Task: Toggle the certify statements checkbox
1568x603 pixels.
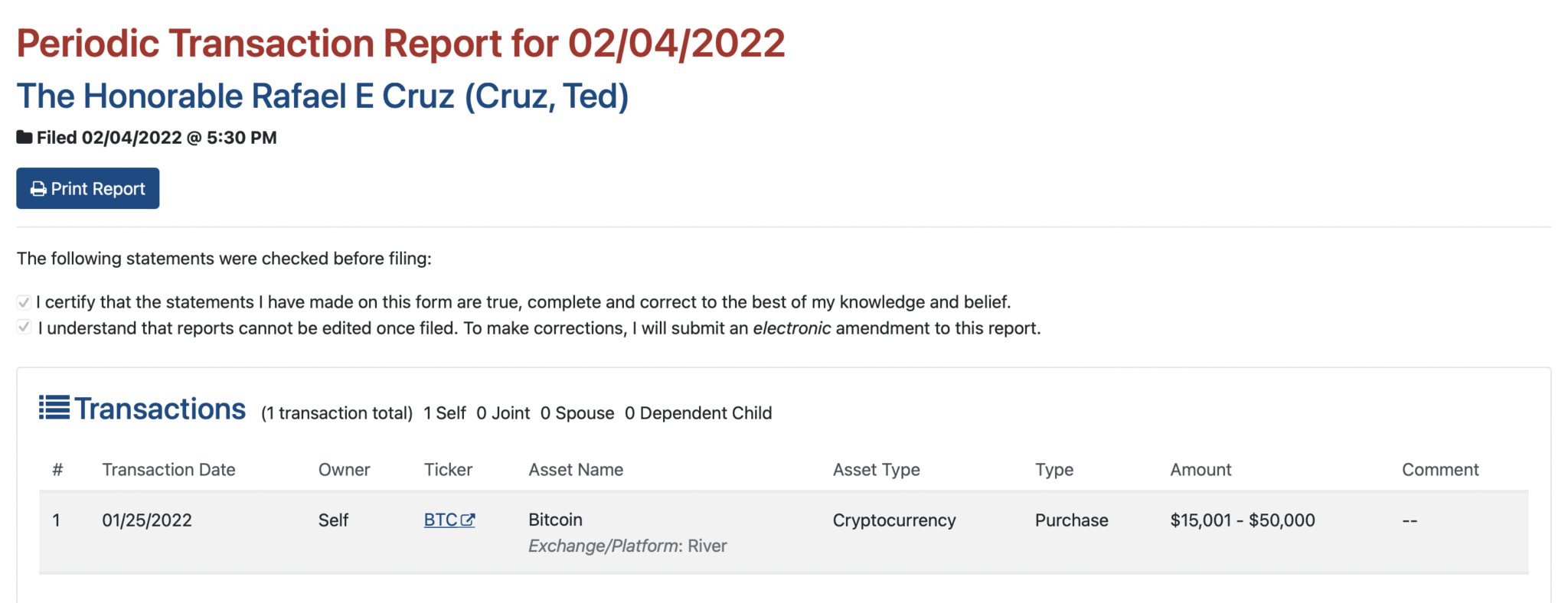Action: coord(24,302)
